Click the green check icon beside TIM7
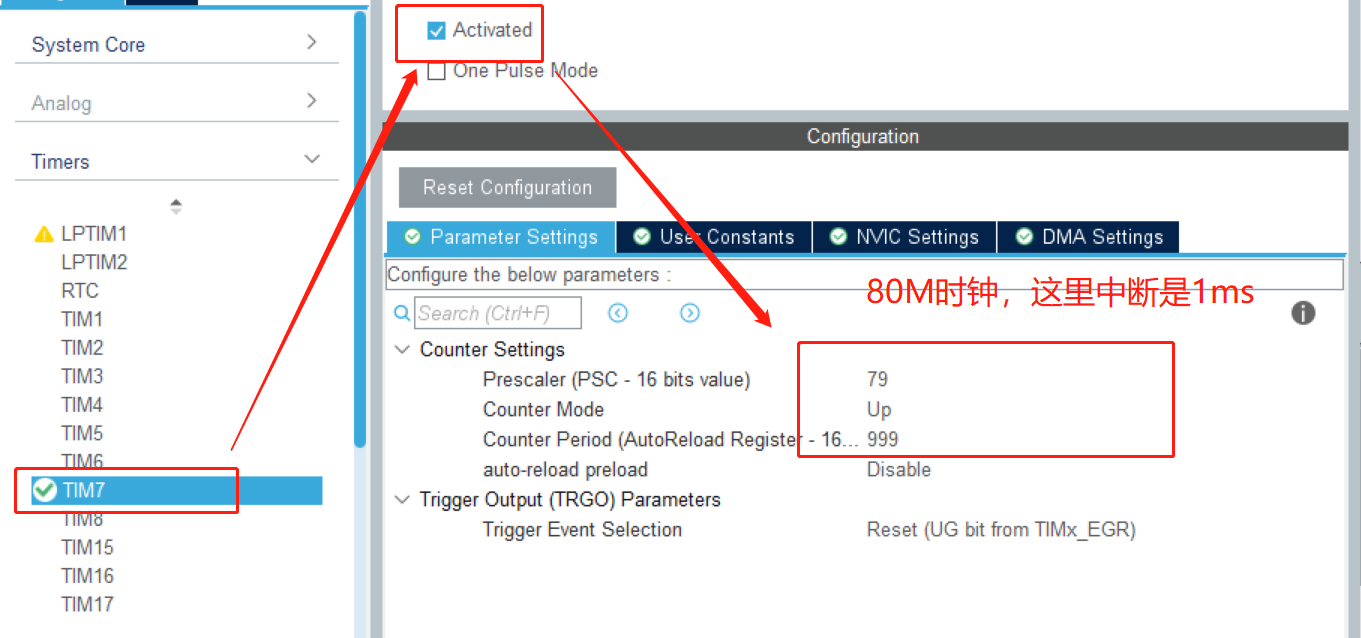1361x638 pixels. pos(44,490)
